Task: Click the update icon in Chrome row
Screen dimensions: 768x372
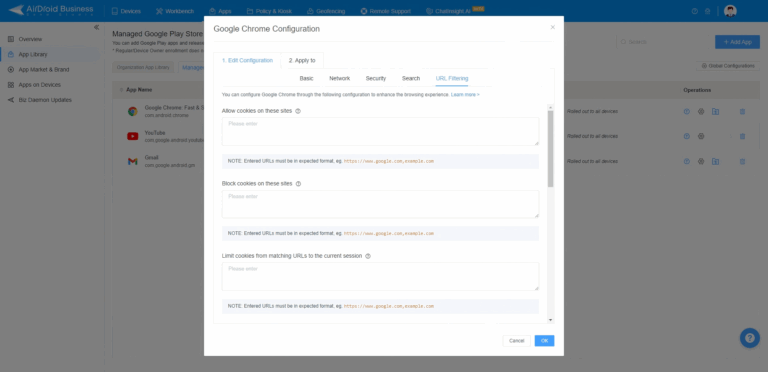Action: [687, 112]
